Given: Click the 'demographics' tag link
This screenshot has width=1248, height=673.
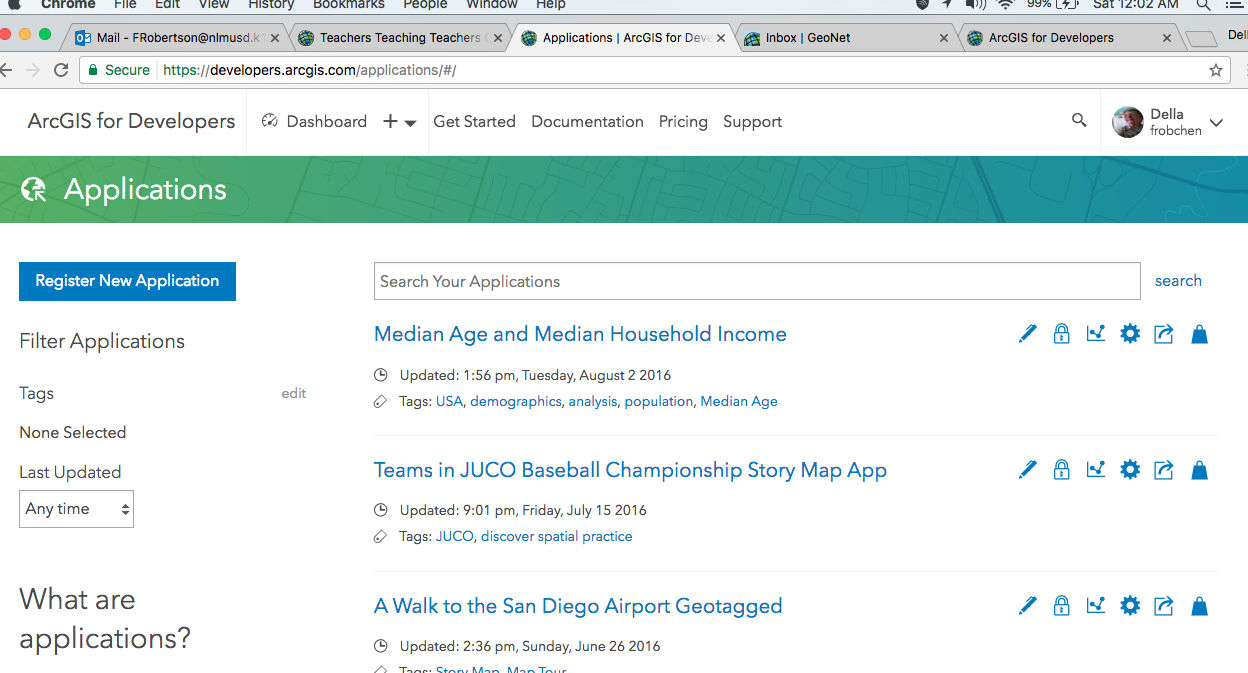Looking at the screenshot, I should (516, 401).
